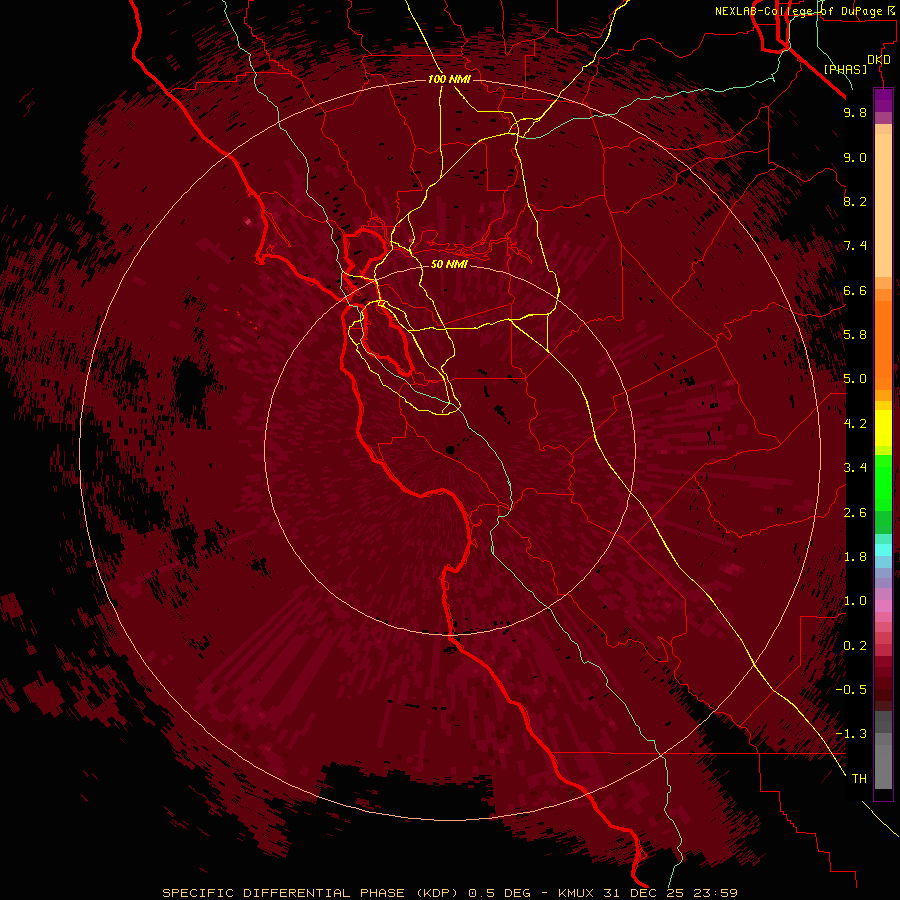Click the 0.2 value on the scale

pyautogui.click(x=855, y=646)
